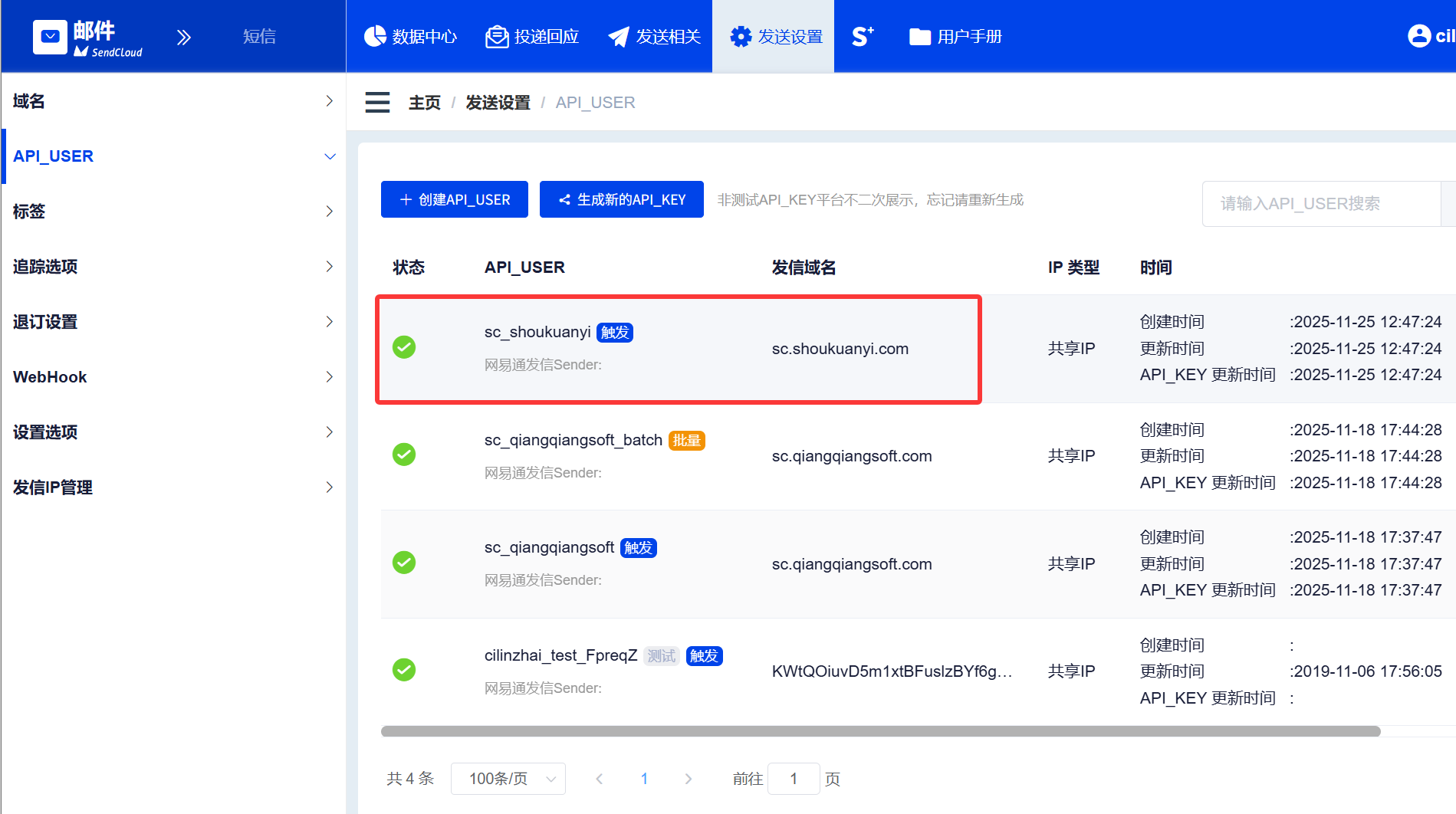Click the S+ icon in top bar
This screenshot has width=1456, height=814.
pyautogui.click(x=863, y=37)
